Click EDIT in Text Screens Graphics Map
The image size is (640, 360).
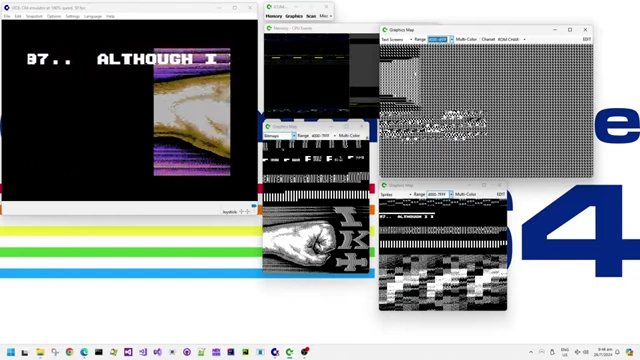click(587, 40)
